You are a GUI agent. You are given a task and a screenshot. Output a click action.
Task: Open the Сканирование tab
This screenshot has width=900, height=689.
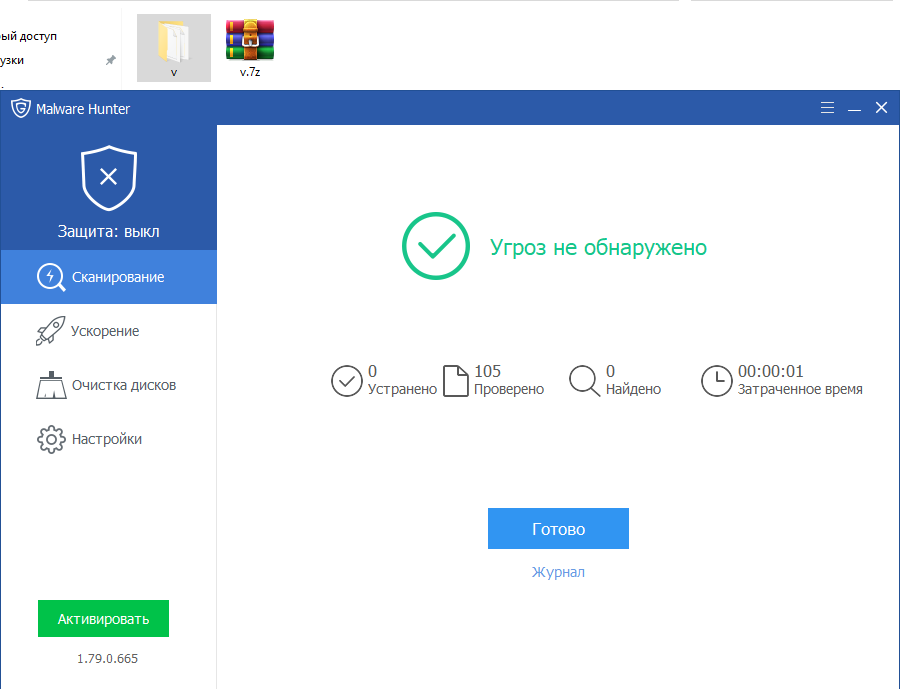coord(108,277)
